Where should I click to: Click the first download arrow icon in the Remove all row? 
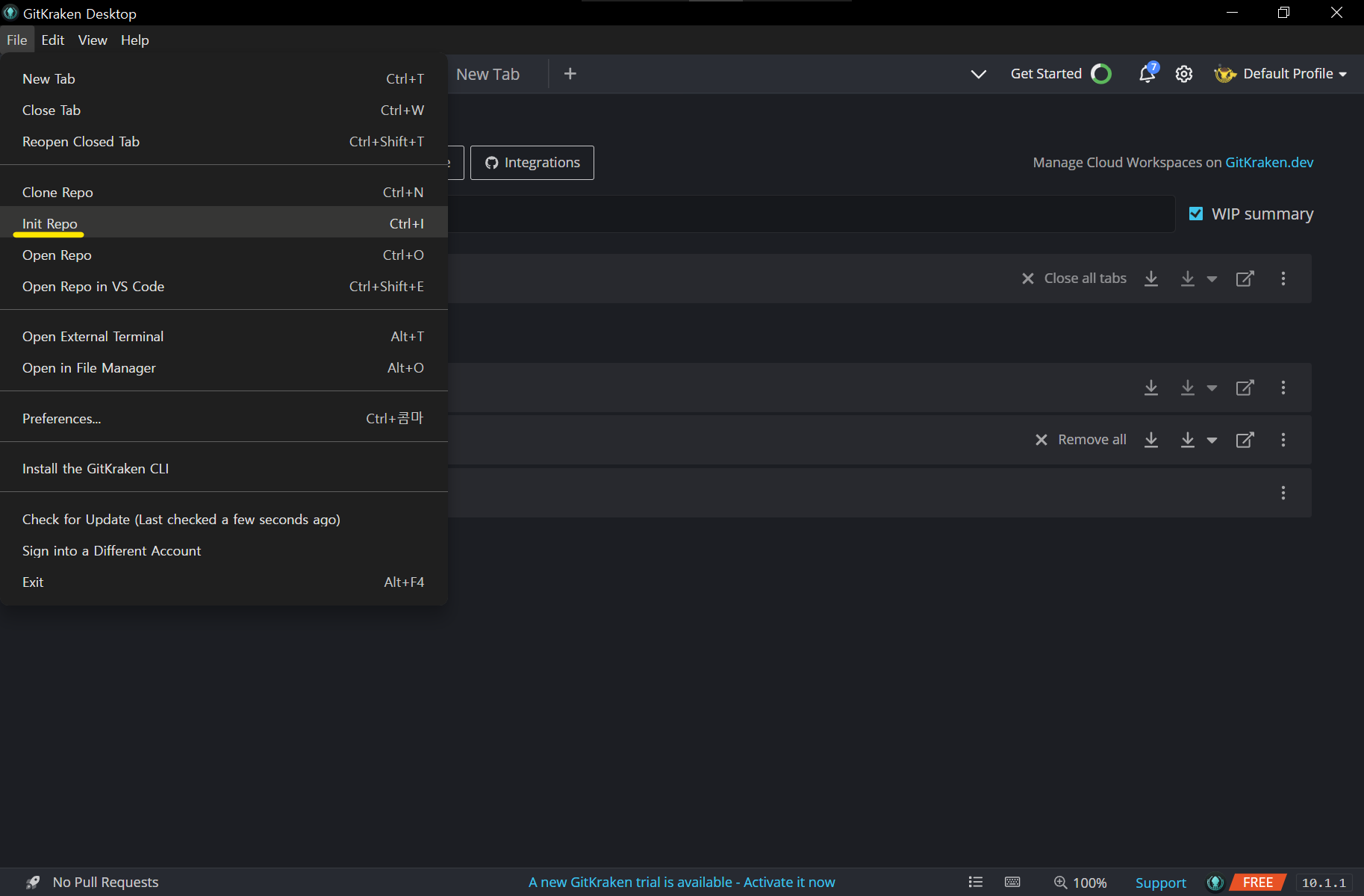click(1151, 440)
